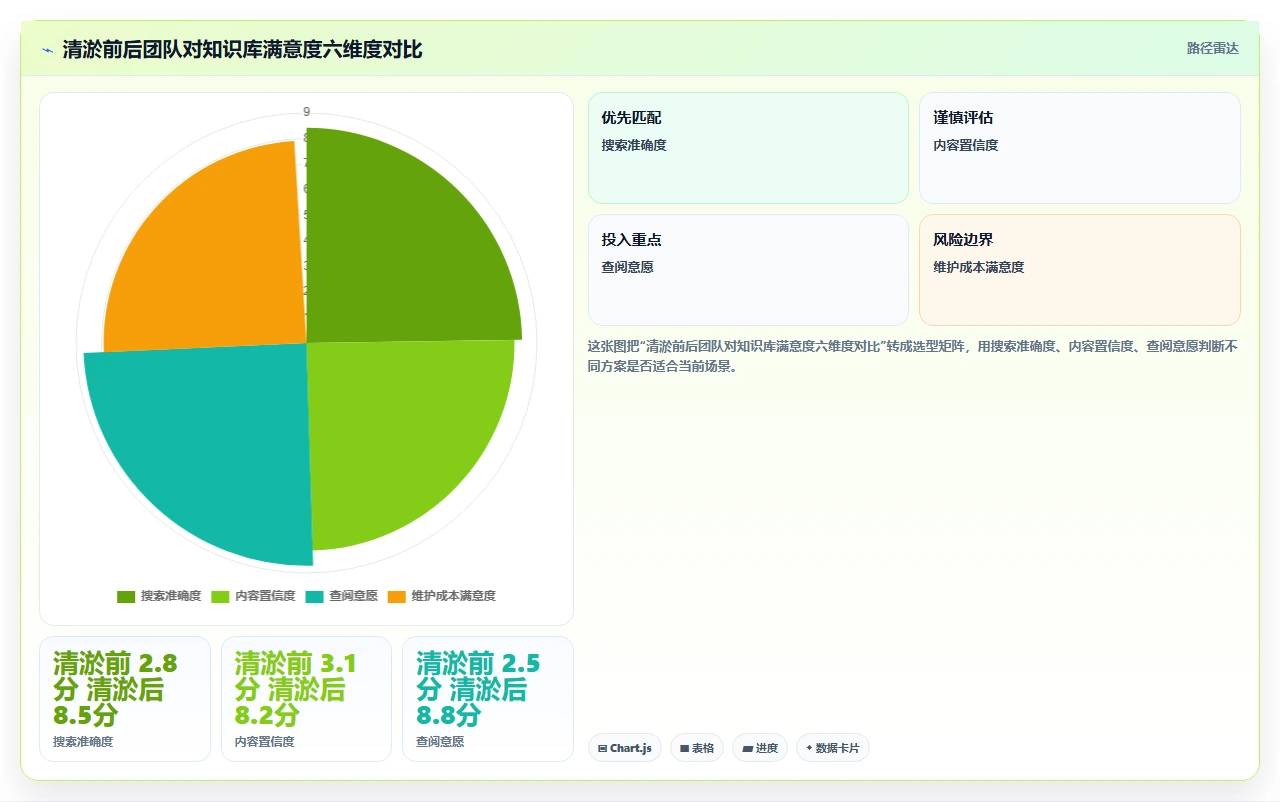
Task: Click the axis label 9 atop chart
Action: point(306,111)
